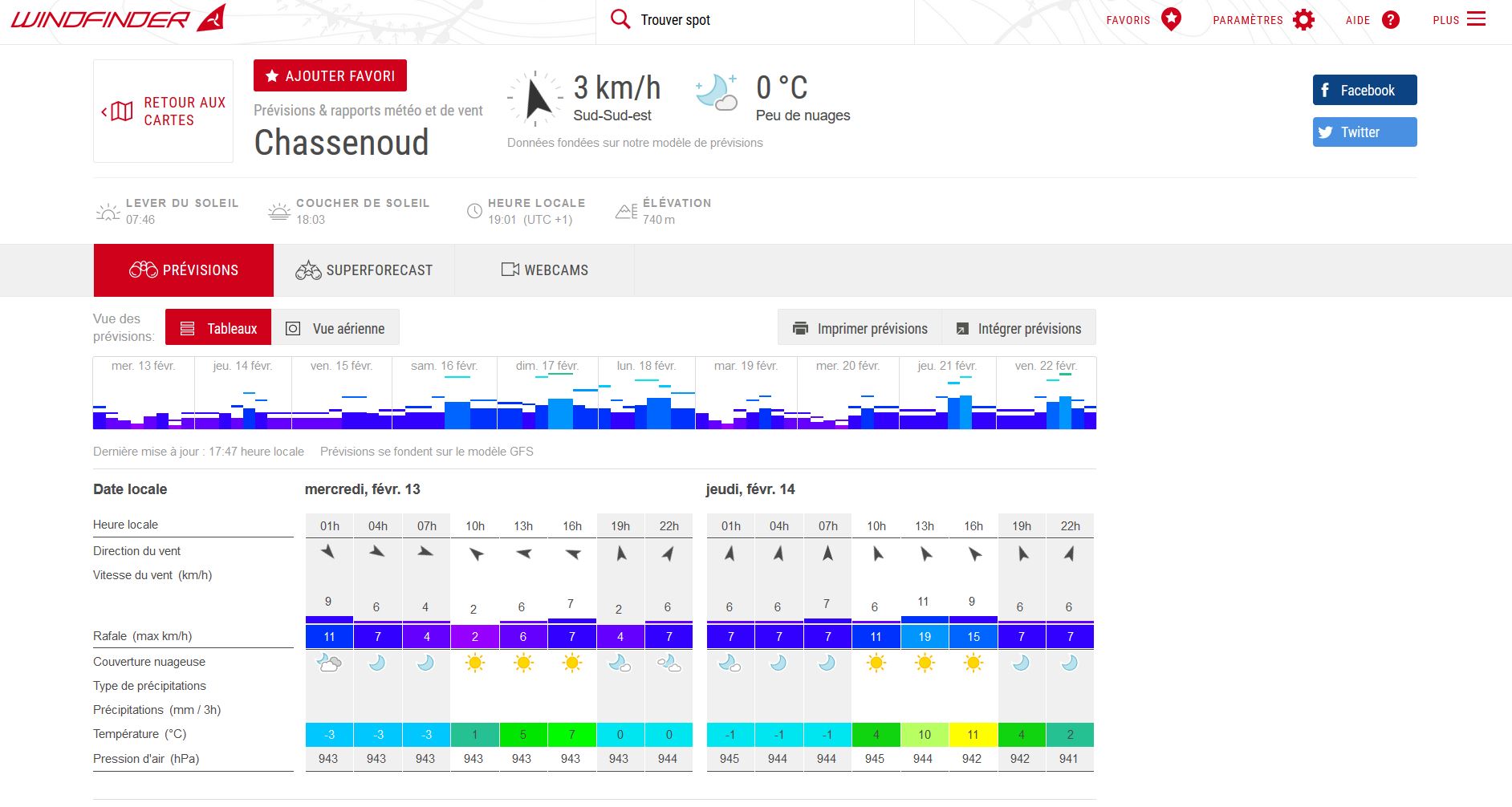Click the Windfinder logo

pos(118,18)
